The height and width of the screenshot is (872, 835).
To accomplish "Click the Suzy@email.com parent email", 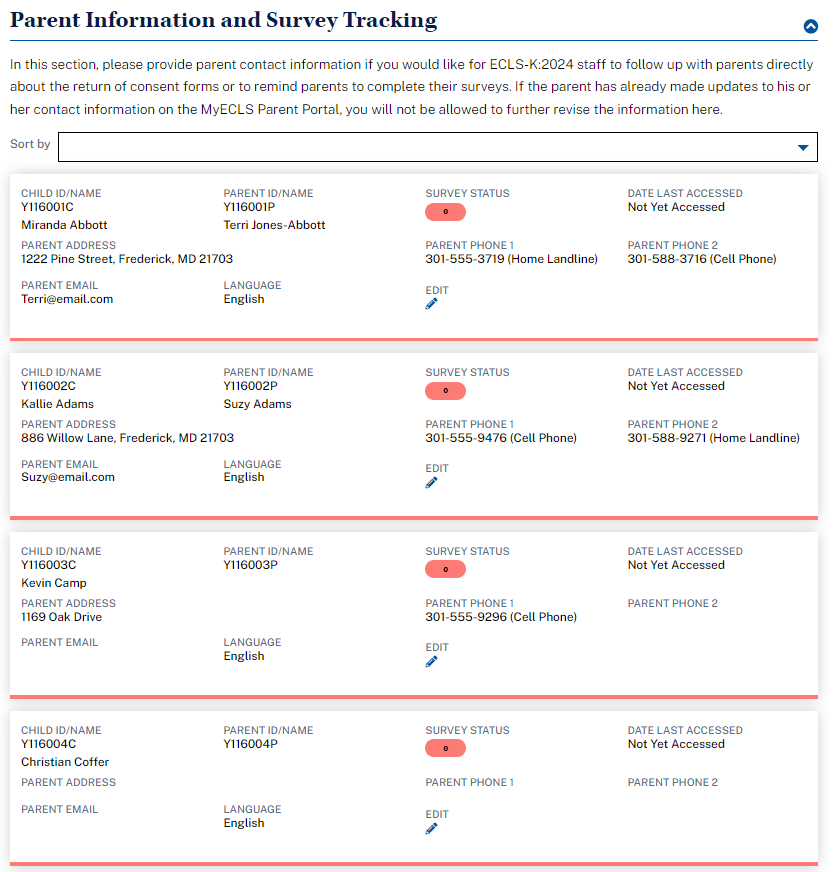I will [x=68, y=478].
